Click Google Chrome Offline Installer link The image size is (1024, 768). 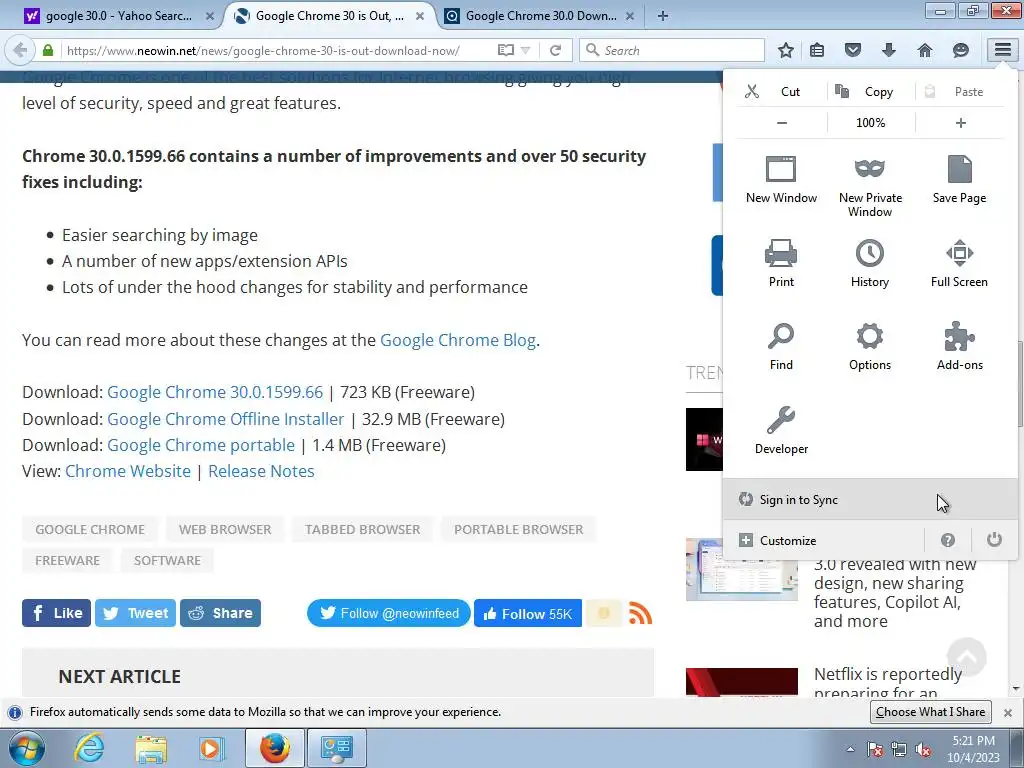coord(225,419)
